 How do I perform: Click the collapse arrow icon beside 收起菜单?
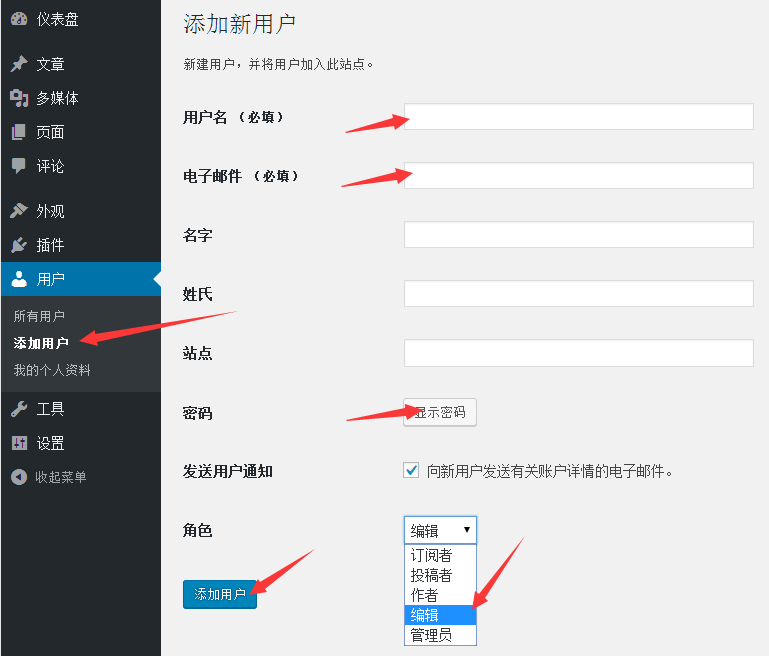[x=19, y=477]
